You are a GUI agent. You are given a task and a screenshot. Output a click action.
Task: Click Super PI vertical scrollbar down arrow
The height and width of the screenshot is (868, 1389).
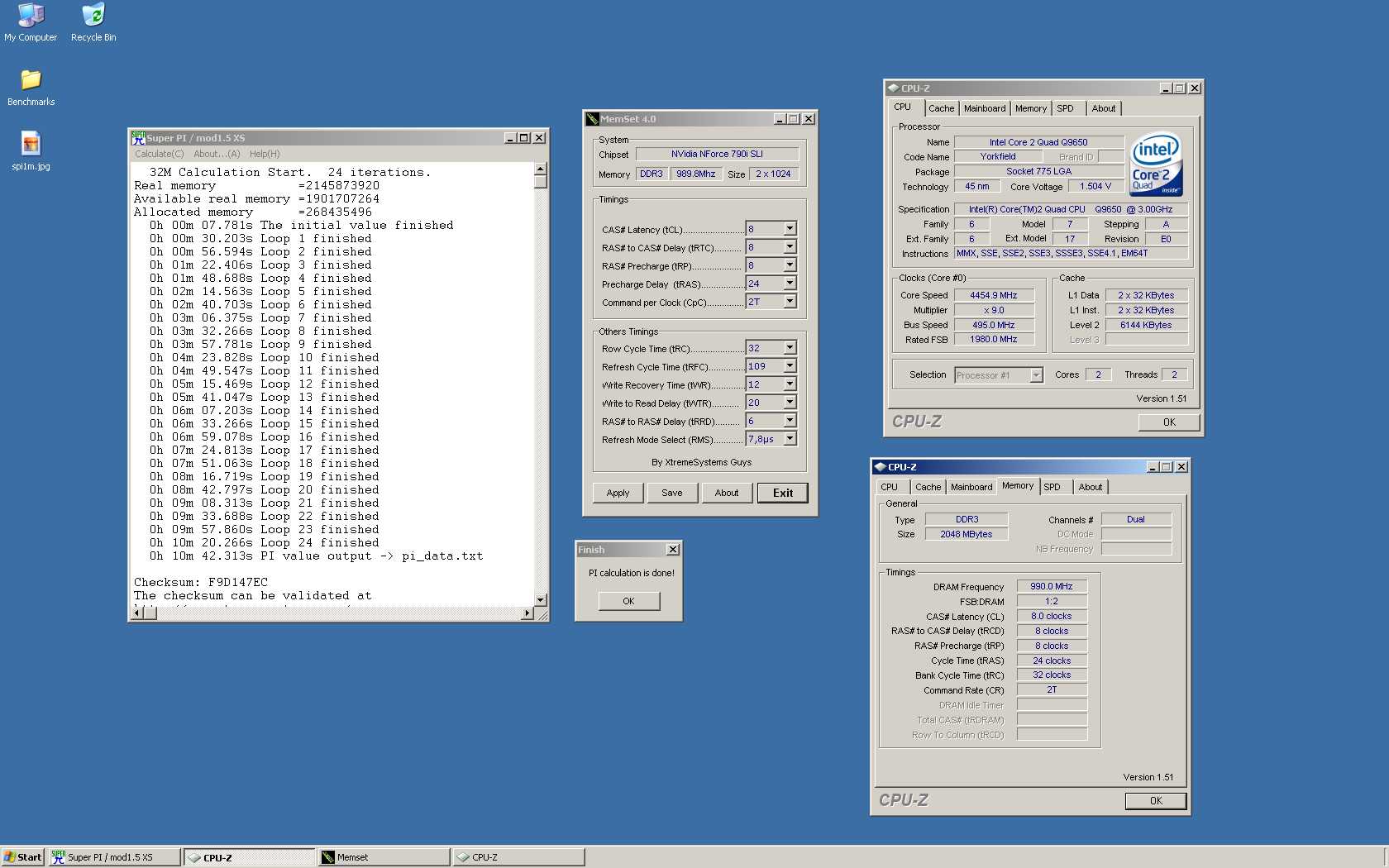pyautogui.click(x=540, y=600)
